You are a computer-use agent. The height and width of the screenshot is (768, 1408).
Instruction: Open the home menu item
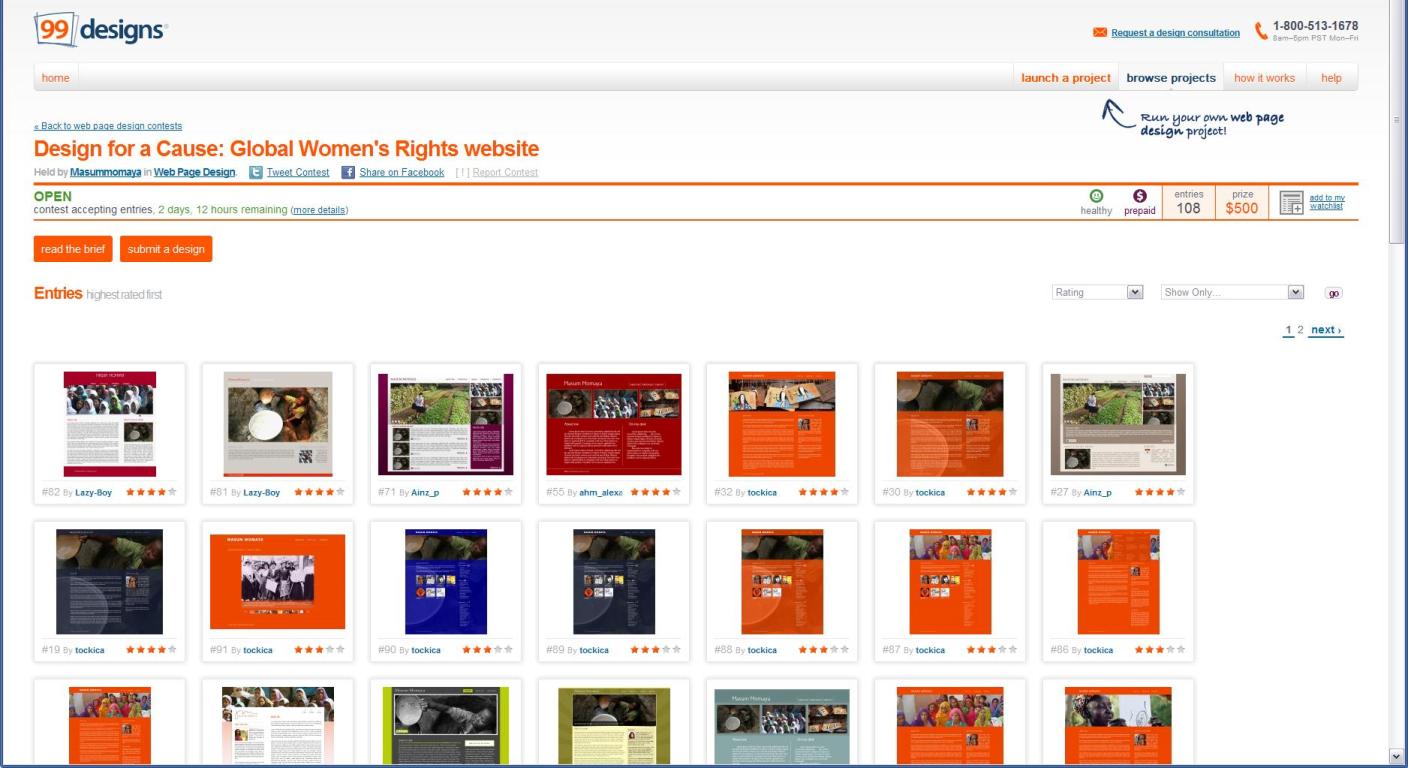point(56,78)
